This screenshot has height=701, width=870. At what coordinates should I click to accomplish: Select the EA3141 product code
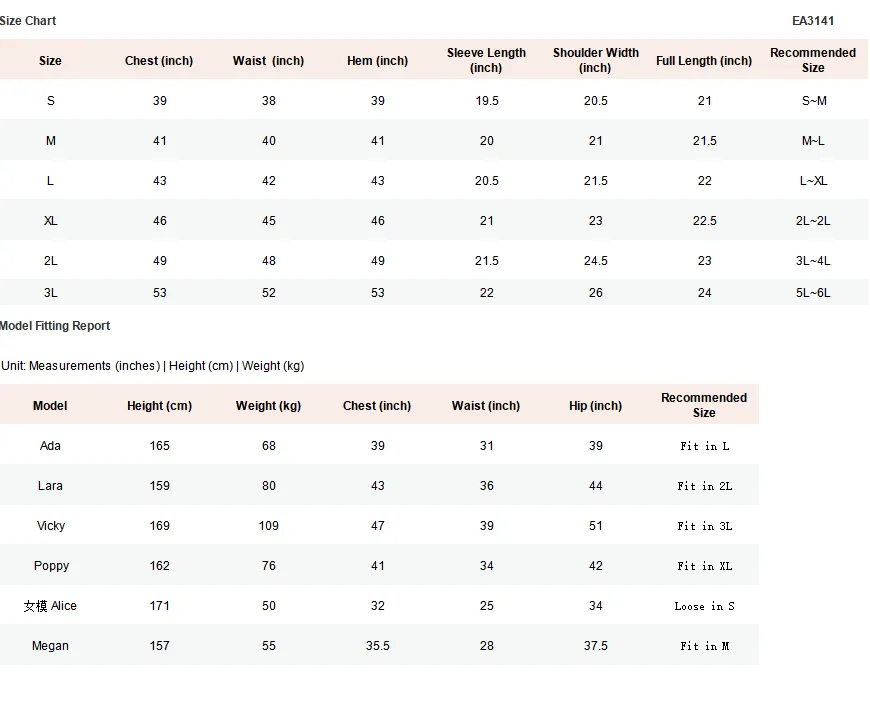[x=813, y=21]
